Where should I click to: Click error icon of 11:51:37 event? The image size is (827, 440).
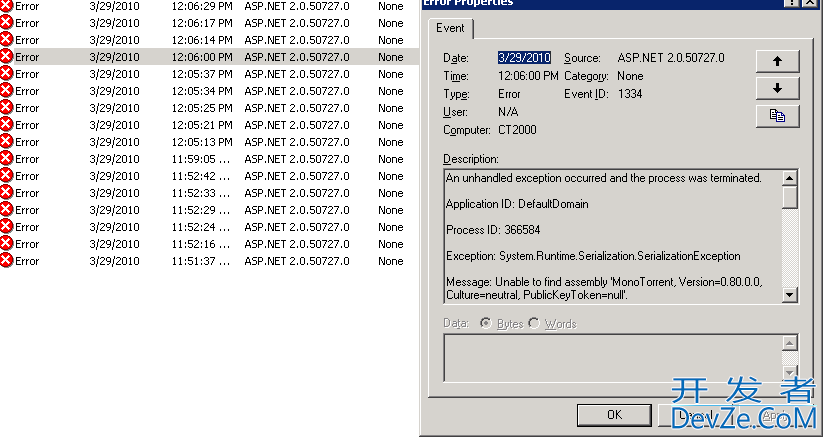(x=6, y=261)
